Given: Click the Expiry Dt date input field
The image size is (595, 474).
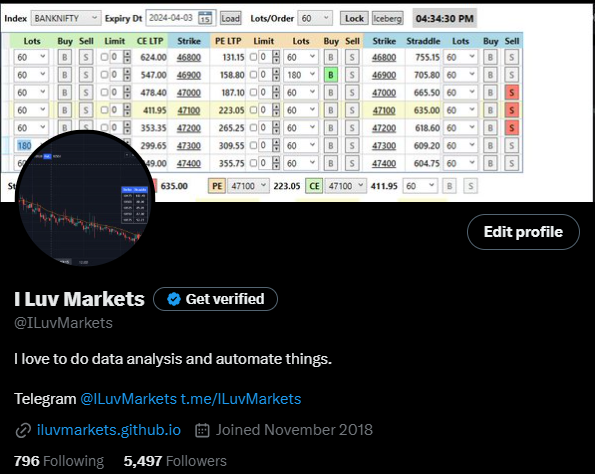Looking at the screenshot, I should 181,18.
